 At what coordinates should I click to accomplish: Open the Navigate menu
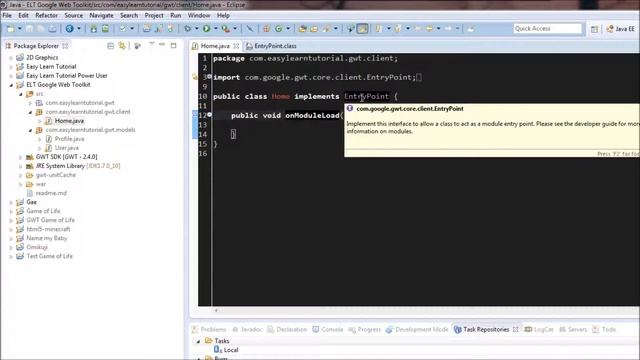[x=101, y=16]
